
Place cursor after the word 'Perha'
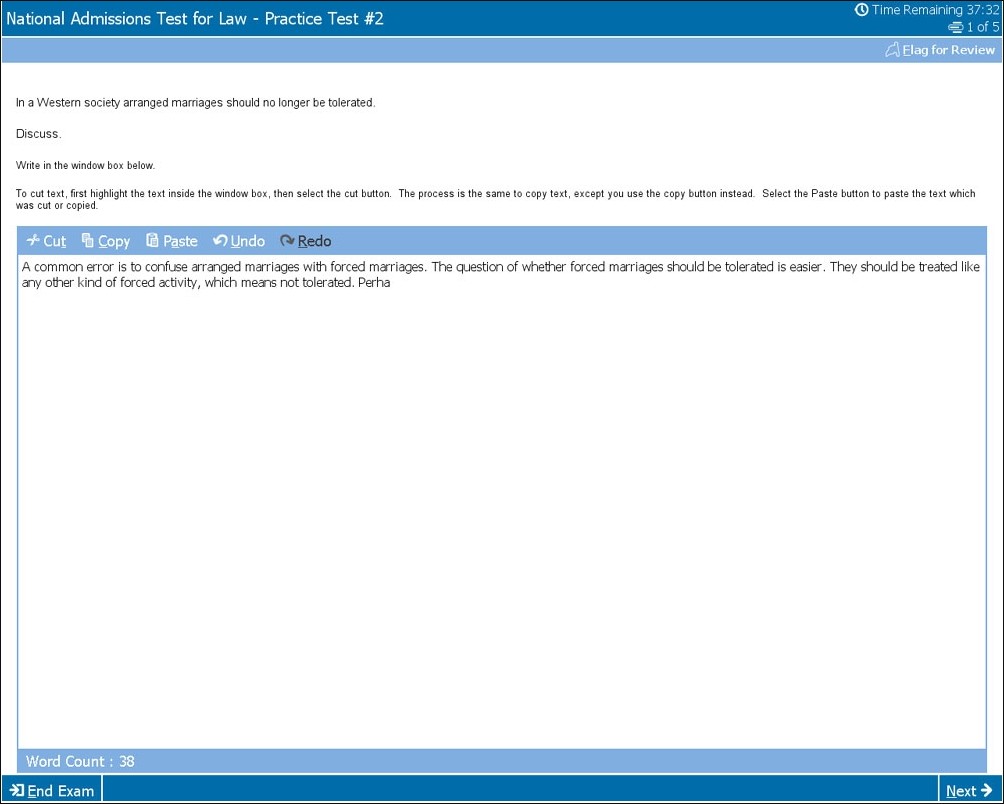coord(391,282)
